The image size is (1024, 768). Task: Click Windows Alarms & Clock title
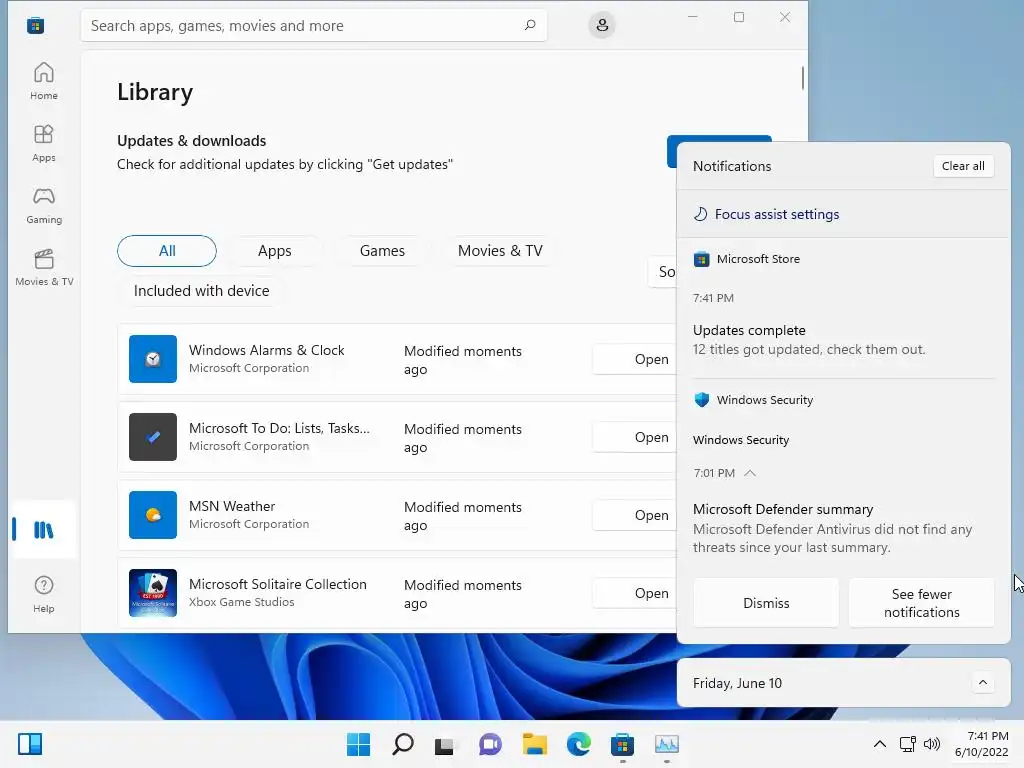266,350
